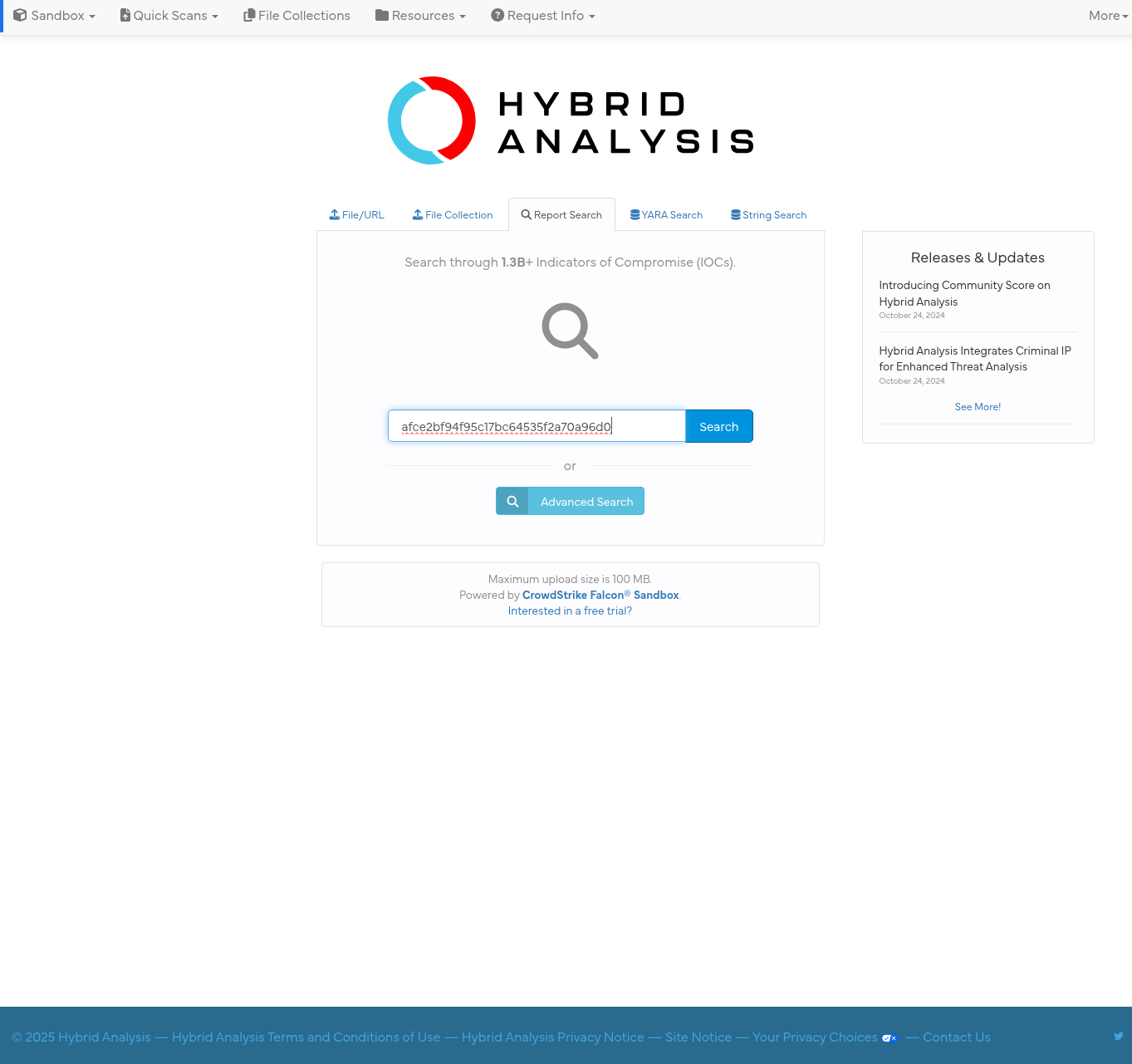This screenshot has width=1132, height=1064.
Task: Open Introducing Community Score article
Action: (964, 293)
